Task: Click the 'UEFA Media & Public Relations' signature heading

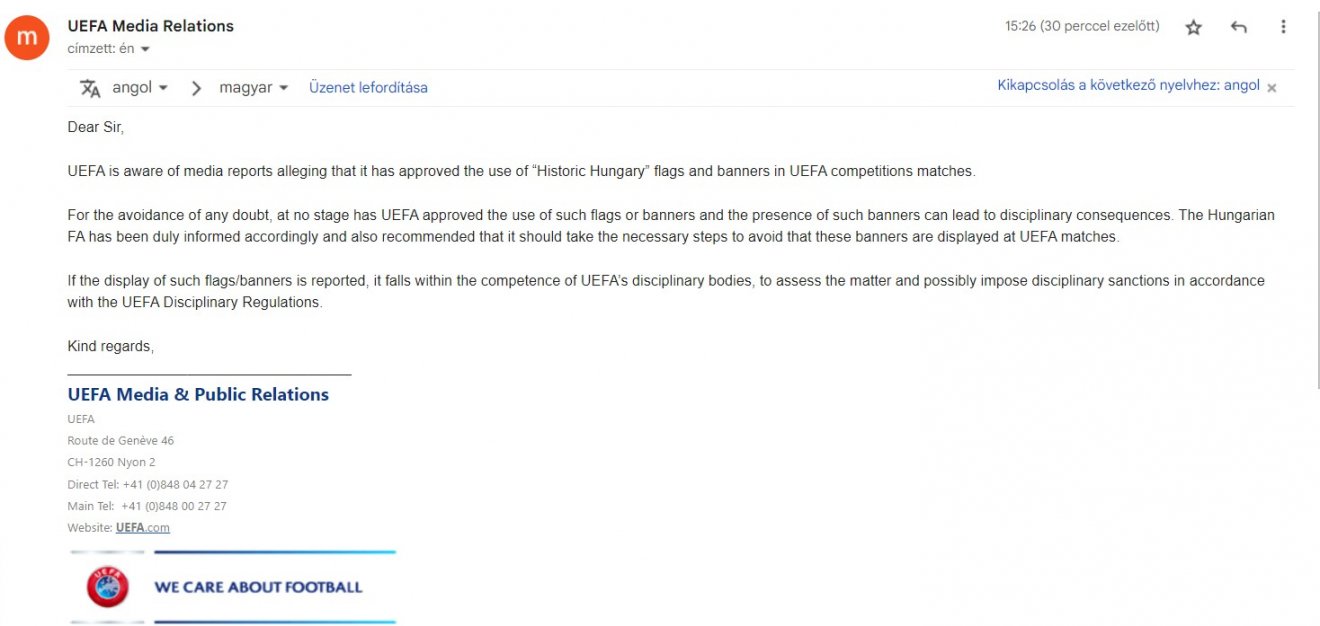Action: 198,395
